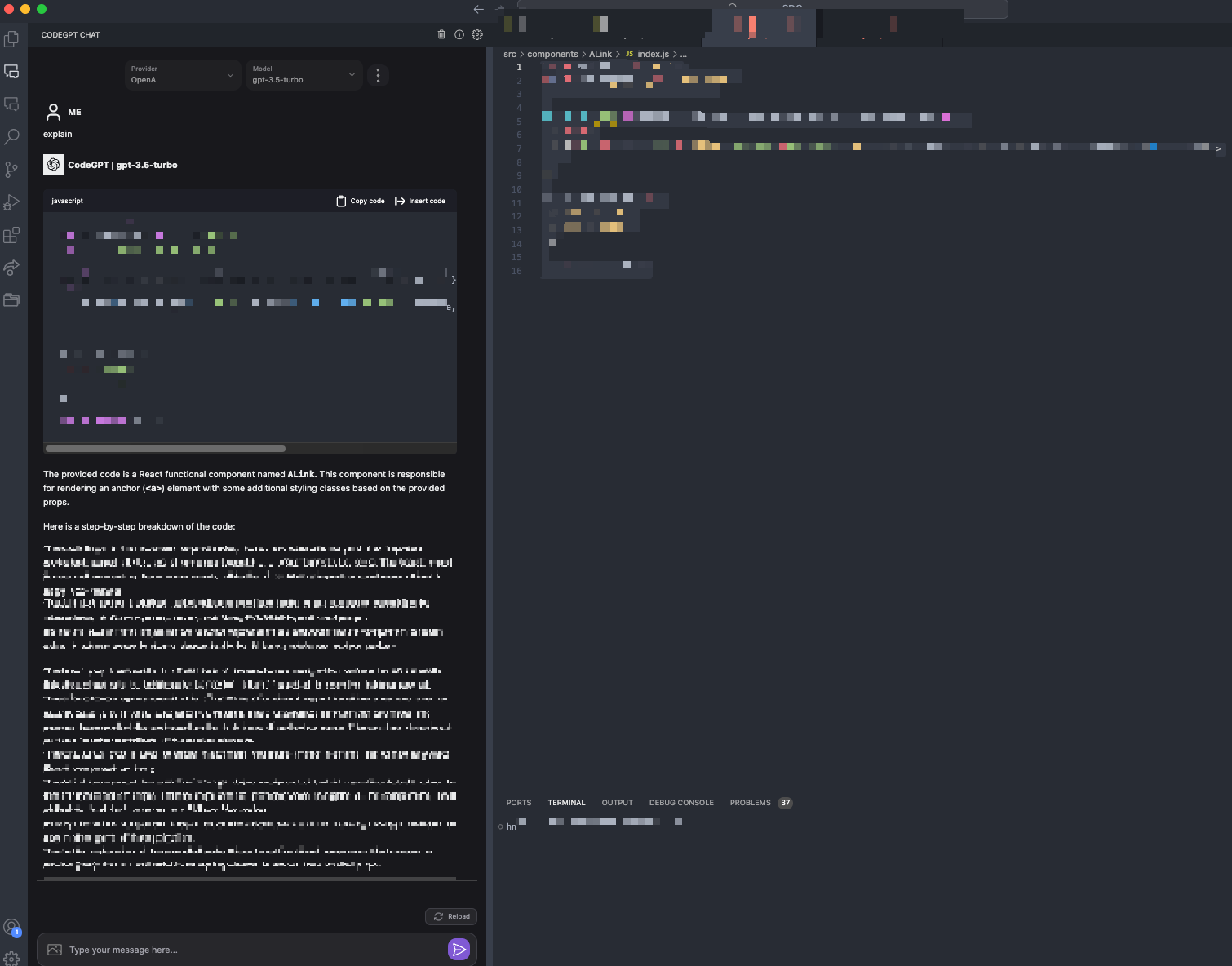Screen dimensions: 1232x966
Task: Click the Insert code button
Action: click(420, 201)
